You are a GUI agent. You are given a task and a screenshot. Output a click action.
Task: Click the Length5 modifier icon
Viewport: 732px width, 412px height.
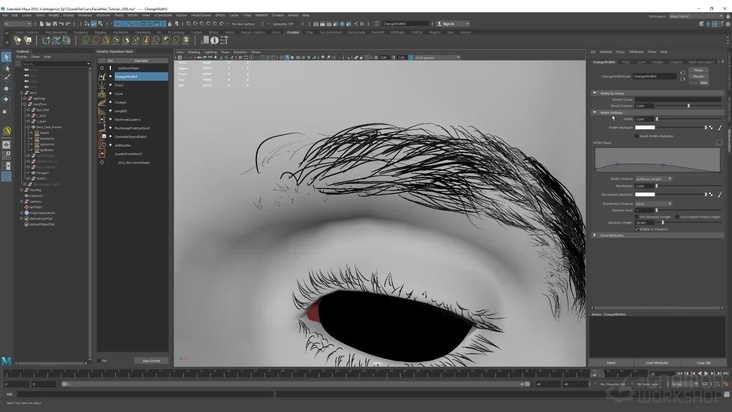[102, 111]
